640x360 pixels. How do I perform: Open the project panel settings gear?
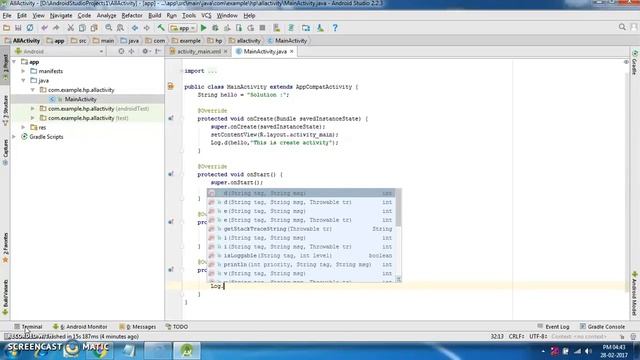[145, 51]
